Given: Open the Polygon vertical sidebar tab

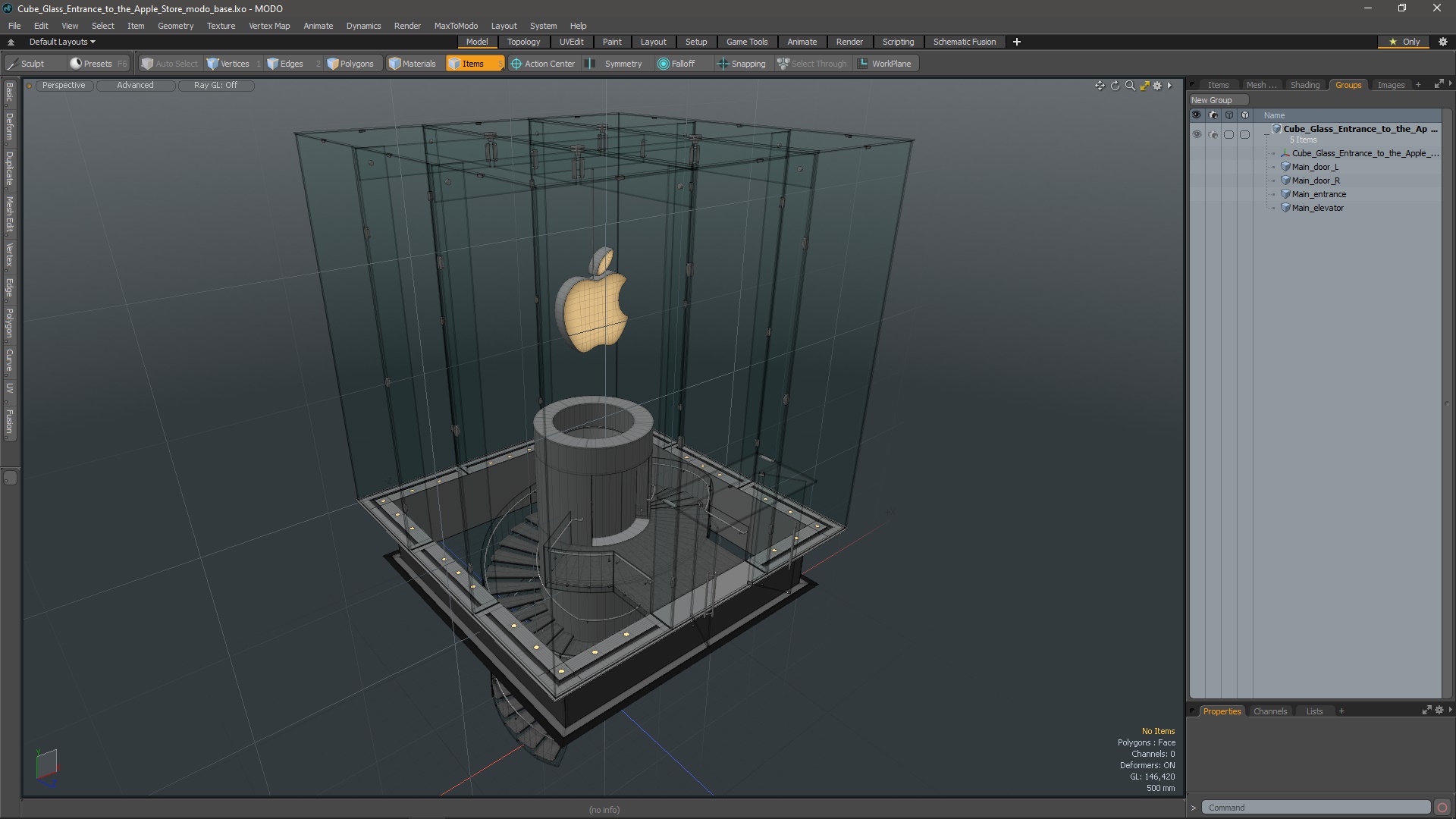Looking at the screenshot, I should [x=9, y=323].
